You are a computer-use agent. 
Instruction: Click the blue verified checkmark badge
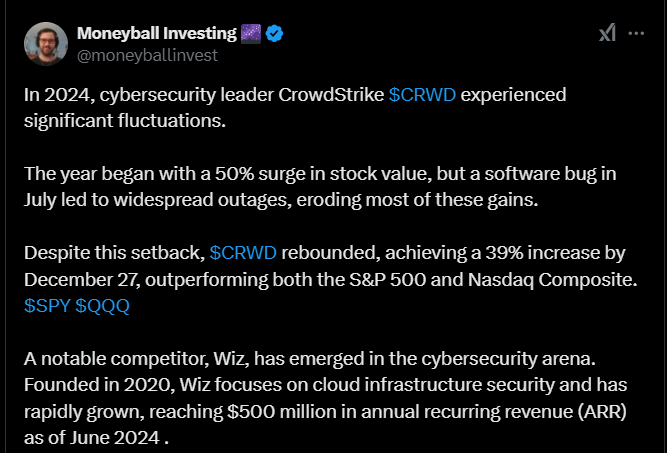[274, 33]
